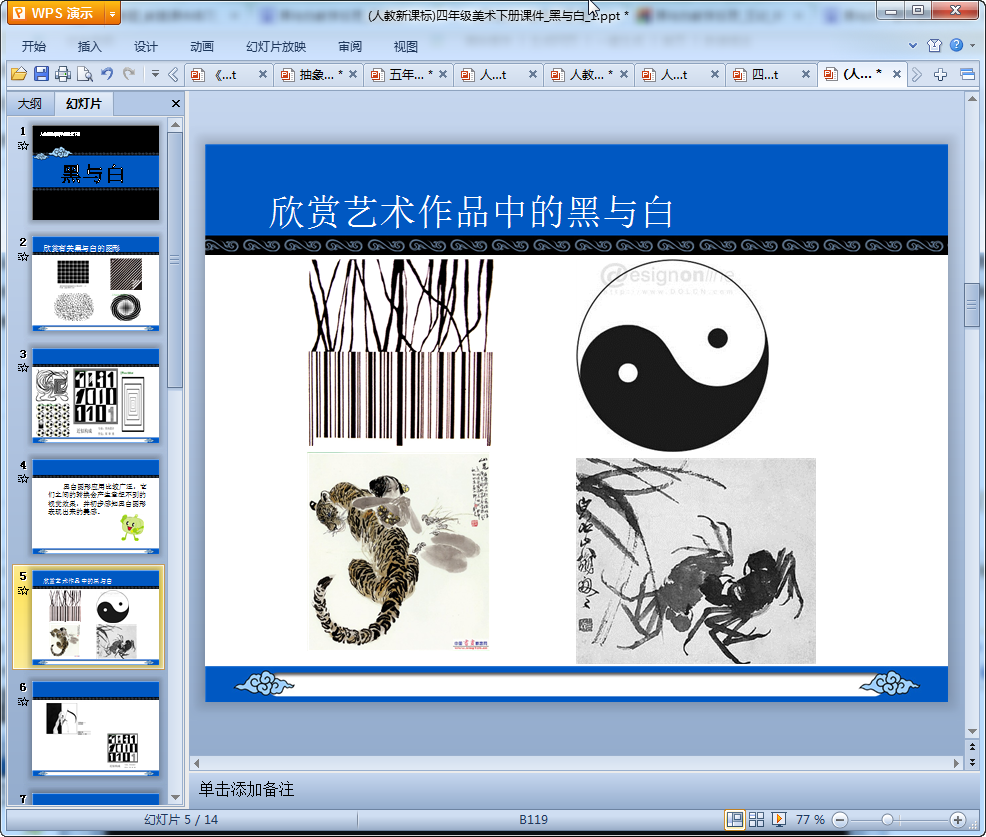Screen dimensions: 986x837
Task: Save the presentation with floppy disk icon
Action: click(42, 74)
